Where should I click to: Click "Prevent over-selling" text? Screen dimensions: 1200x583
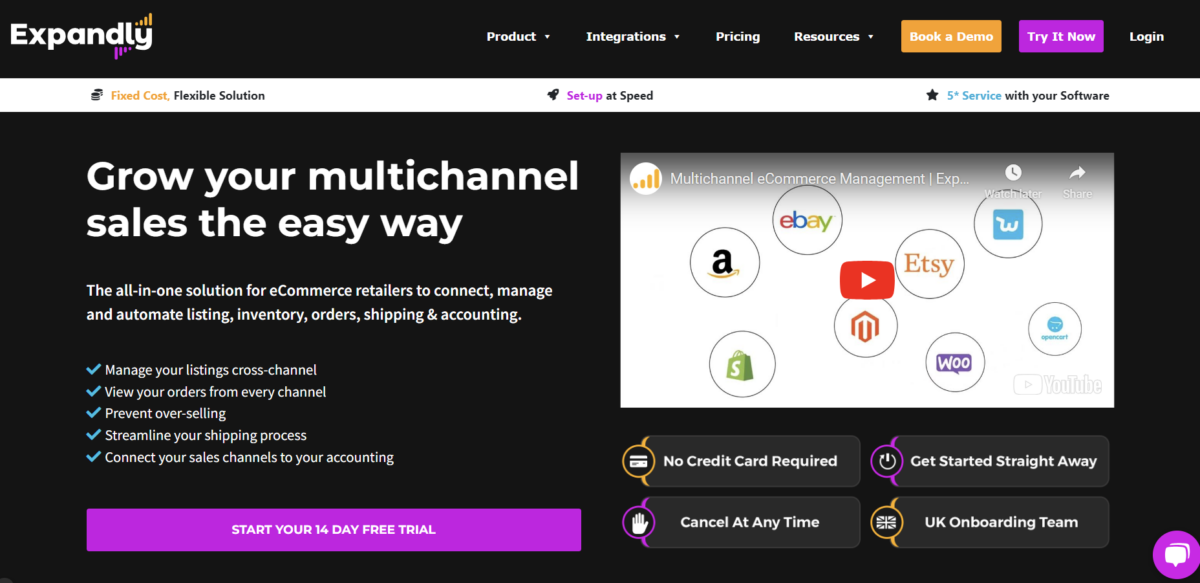point(165,413)
